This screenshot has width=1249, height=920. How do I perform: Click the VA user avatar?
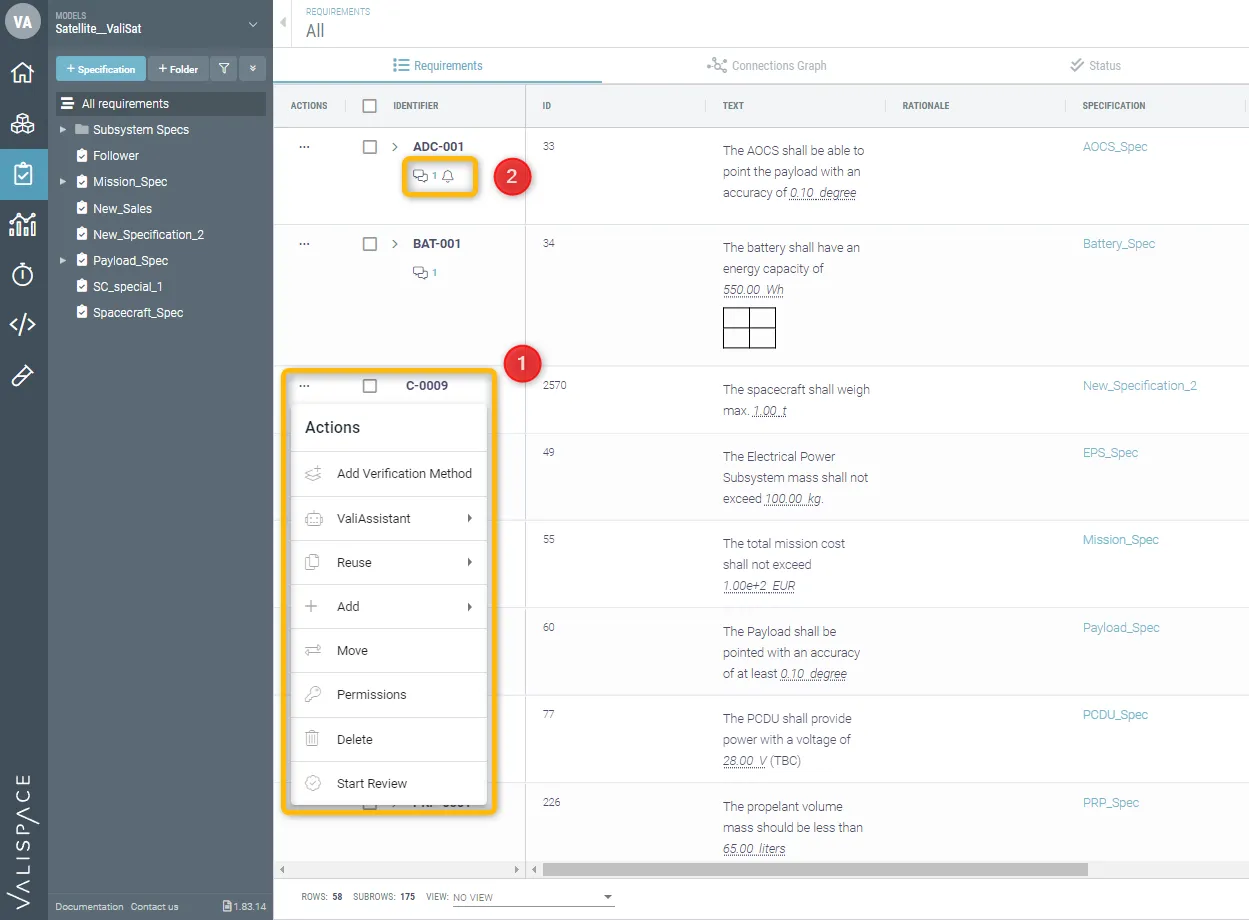coord(23,22)
